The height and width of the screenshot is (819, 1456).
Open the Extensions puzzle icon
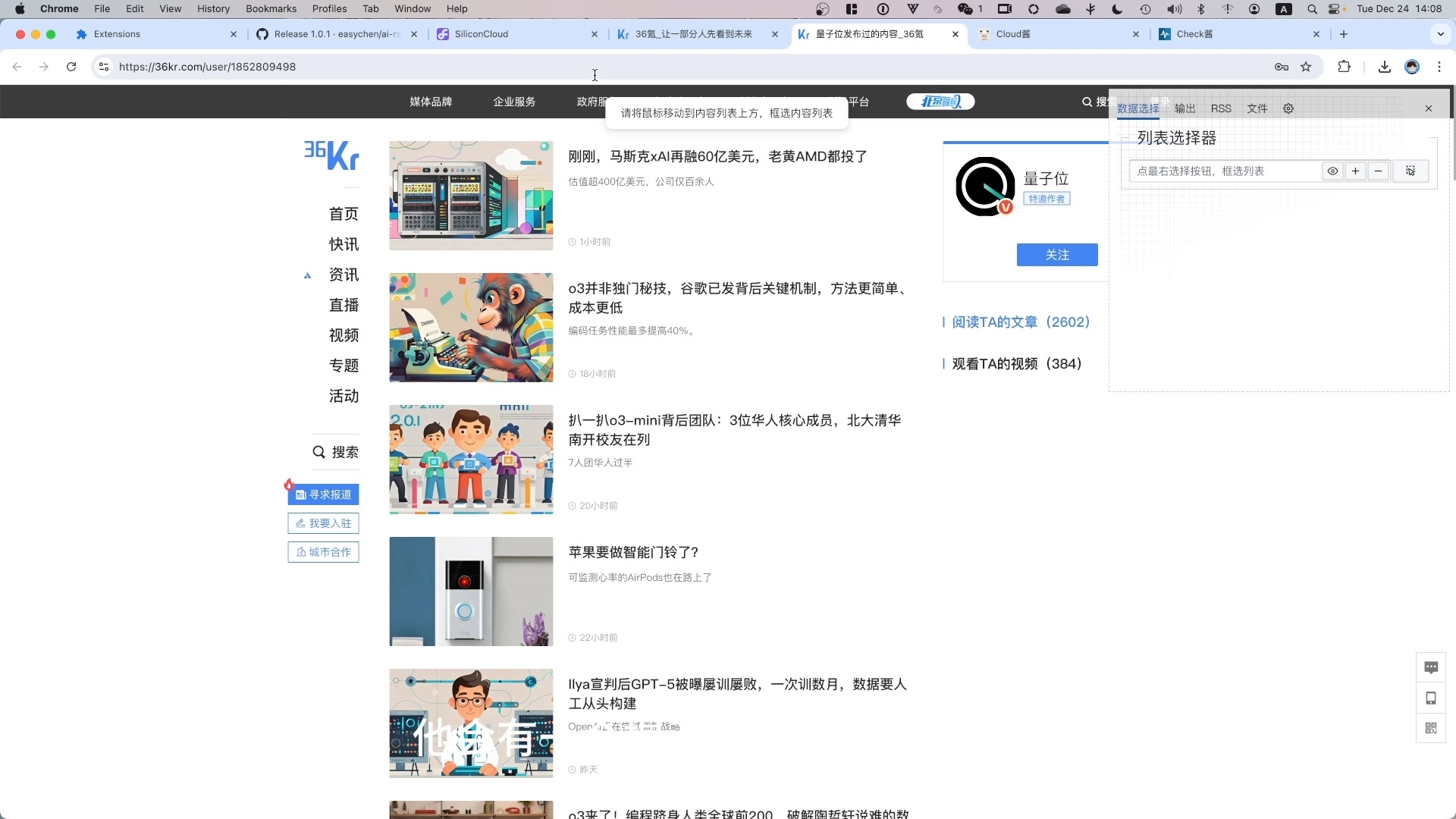1345,67
